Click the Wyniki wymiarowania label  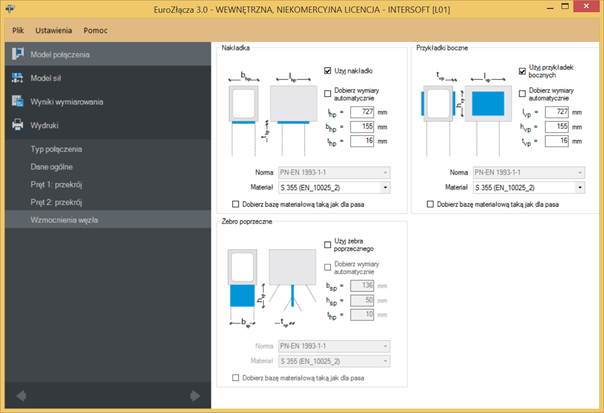pyautogui.click(x=67, y=102)
